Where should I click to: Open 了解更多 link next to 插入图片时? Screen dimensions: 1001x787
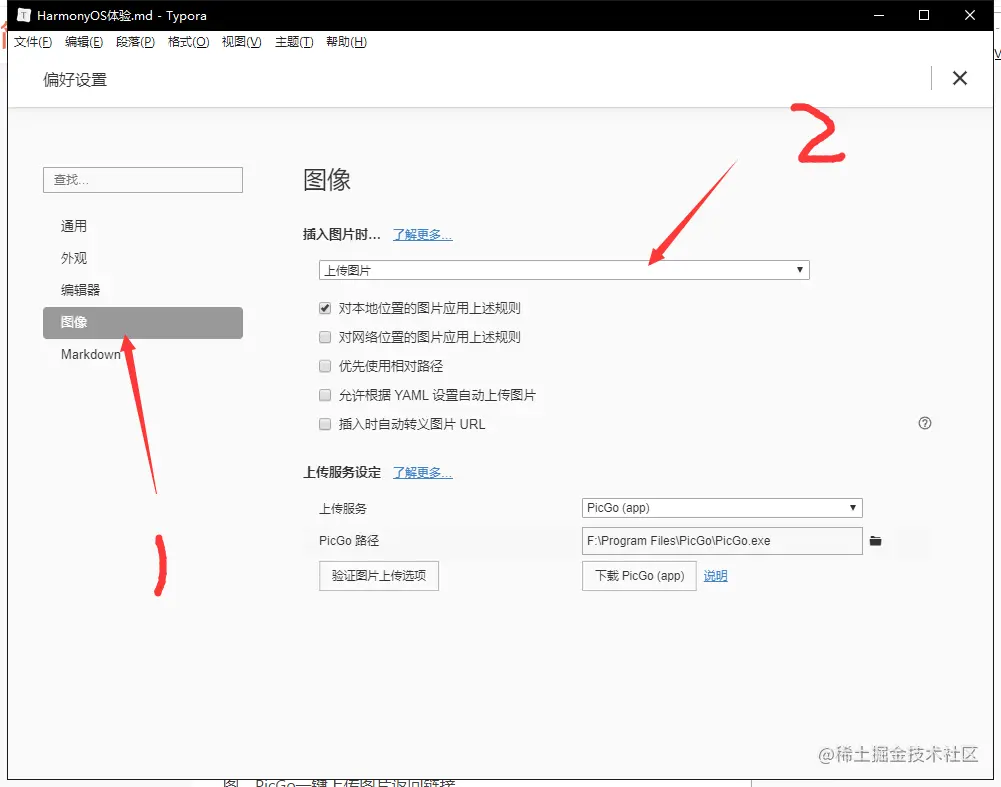[423, 235]
